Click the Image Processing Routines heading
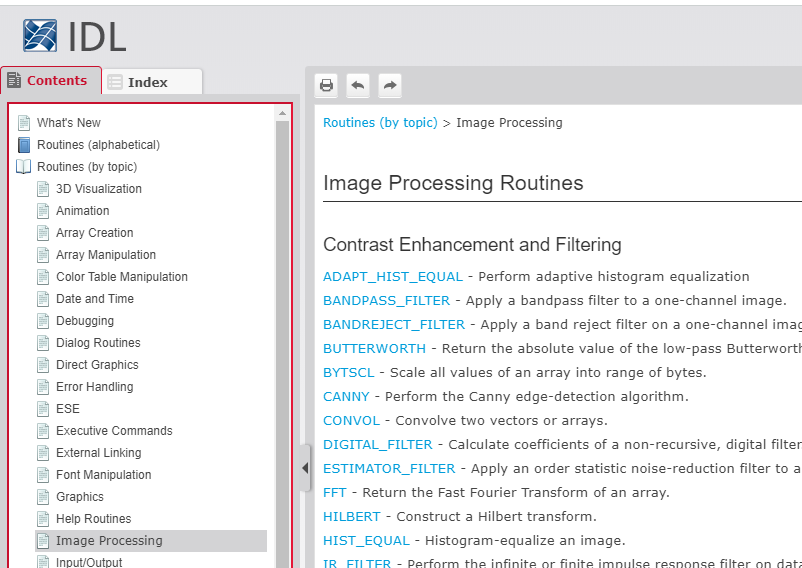Image resolution: width=802 pixels, height=568 pixels. [453, 183]
